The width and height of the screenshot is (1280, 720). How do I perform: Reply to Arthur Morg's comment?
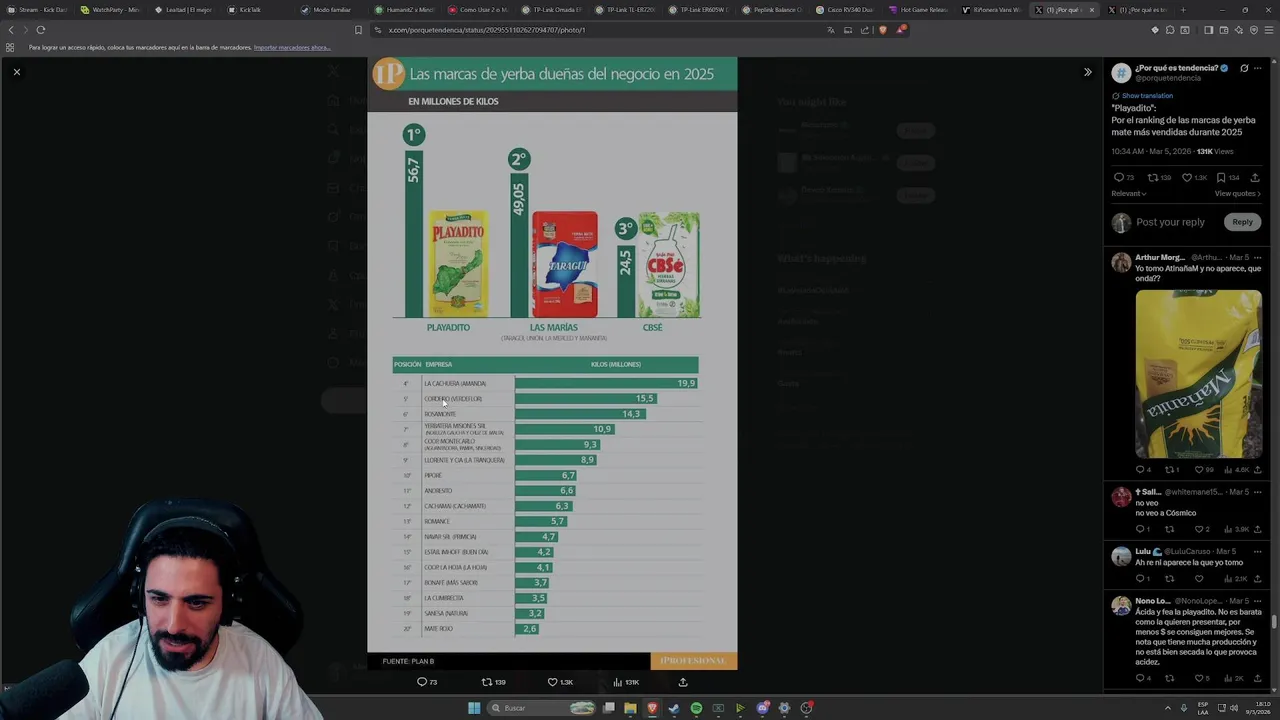coord(1139,469)
